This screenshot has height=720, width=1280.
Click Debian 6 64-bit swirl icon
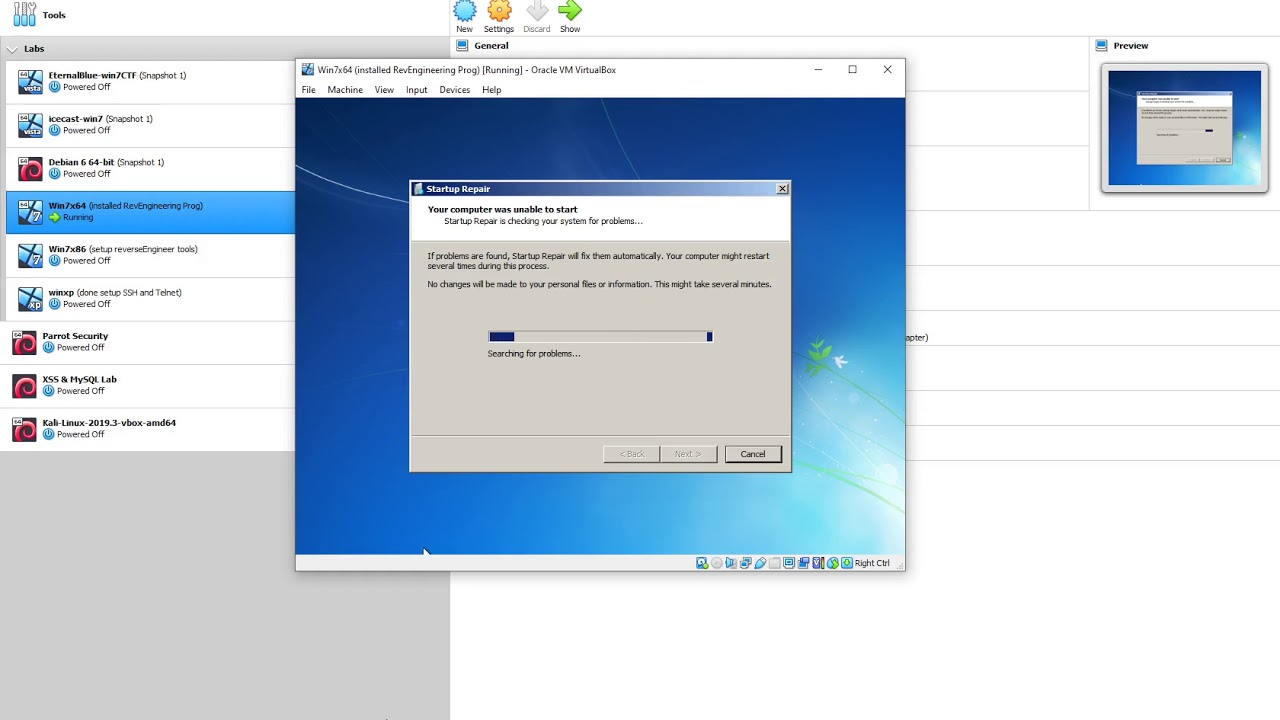(x=31, y=168)
